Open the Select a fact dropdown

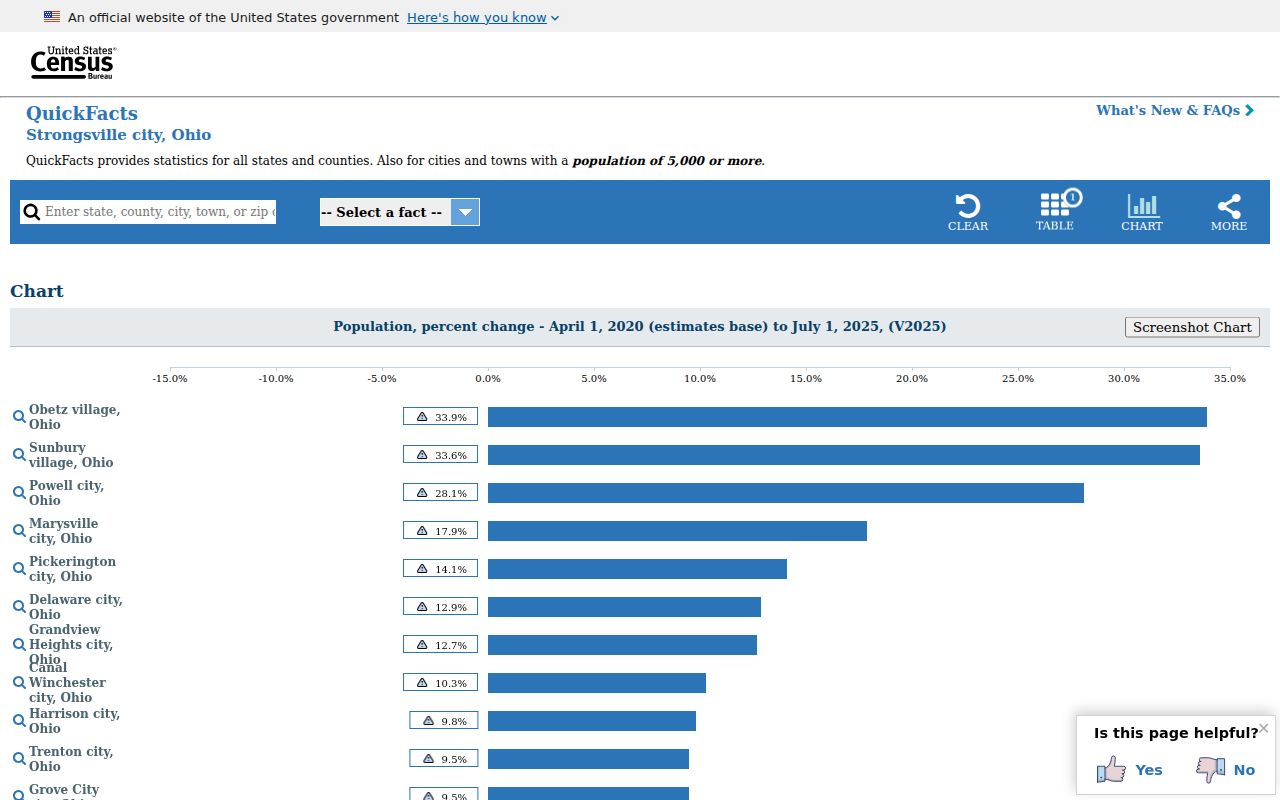coord(400,212)
